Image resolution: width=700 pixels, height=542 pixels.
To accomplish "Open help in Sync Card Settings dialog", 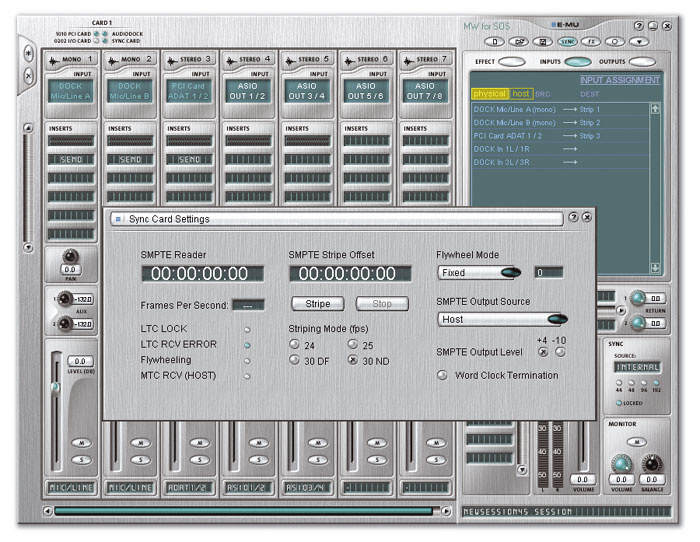I will [x=573, y=217].
